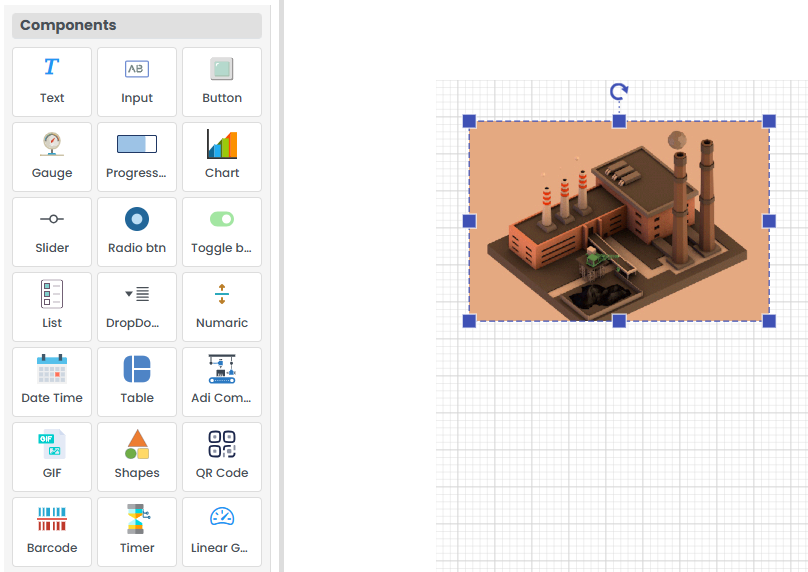Insert a Date Time component
This screenshot has width=808, height=572.
(52, 382)
